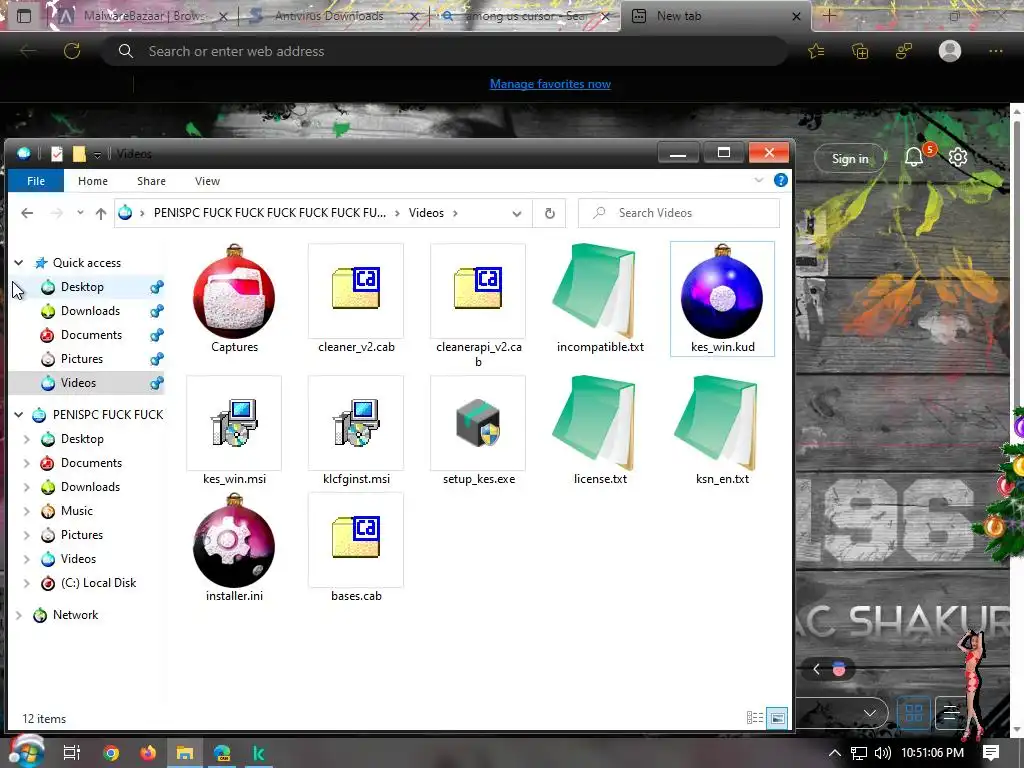Open Edge collections icon
The width and height of the screenshot is (1024, 768).
[860, 51]
